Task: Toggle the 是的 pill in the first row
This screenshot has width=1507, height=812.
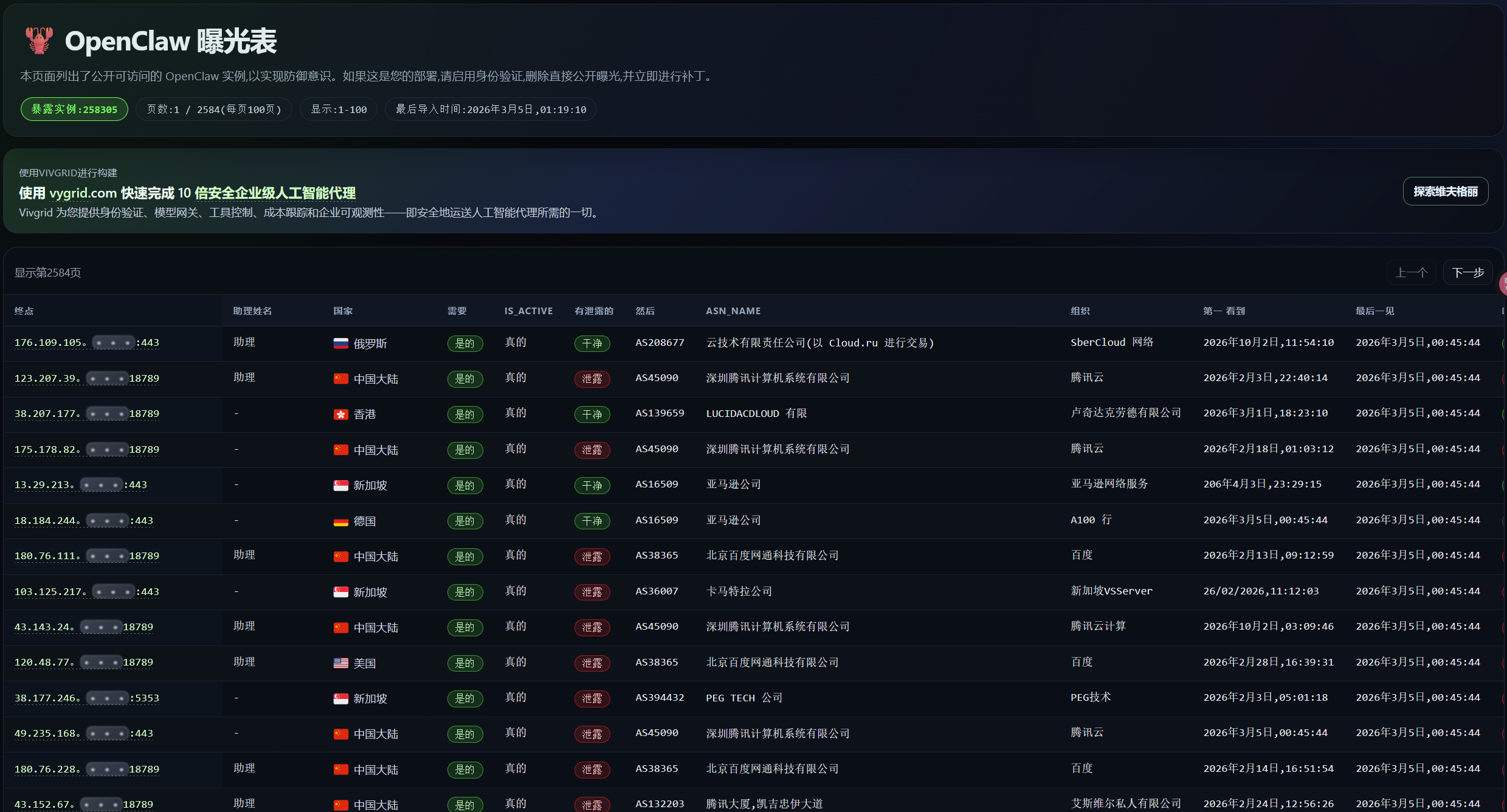Action: tap(464, 343)
